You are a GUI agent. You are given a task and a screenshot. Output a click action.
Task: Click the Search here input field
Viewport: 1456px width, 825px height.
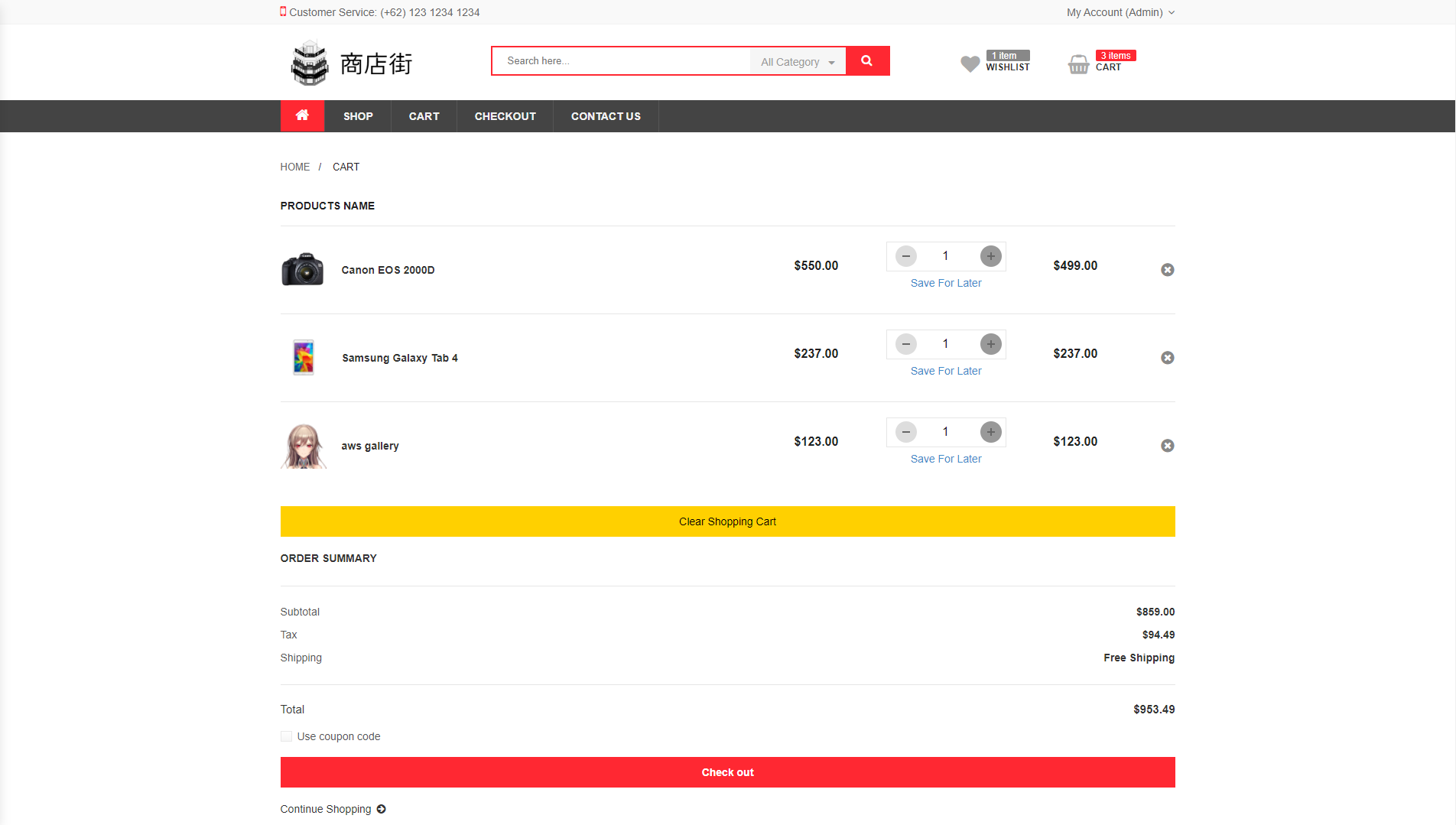click(622, 61)
